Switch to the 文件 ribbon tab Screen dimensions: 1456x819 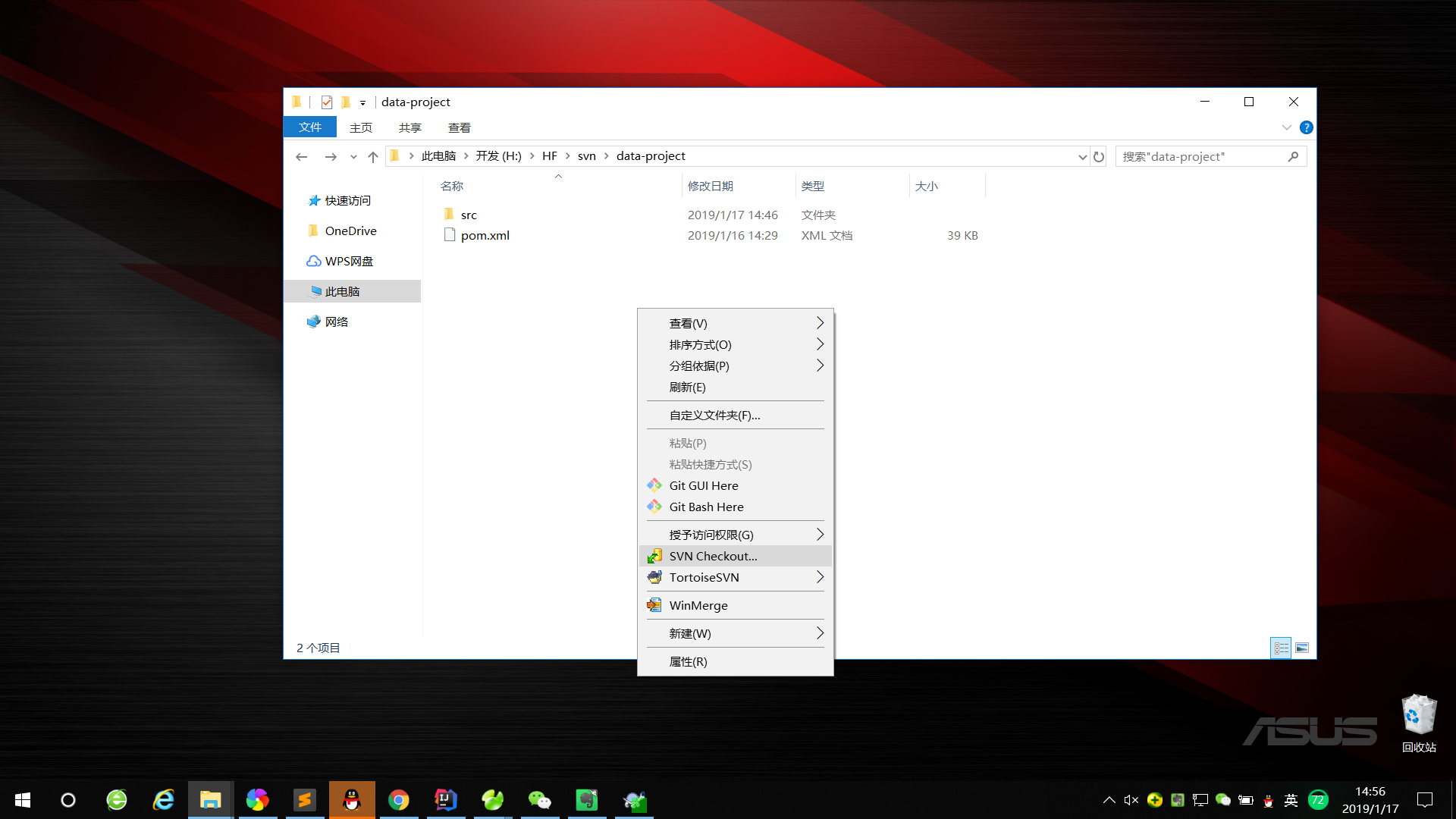click(309, 127)
